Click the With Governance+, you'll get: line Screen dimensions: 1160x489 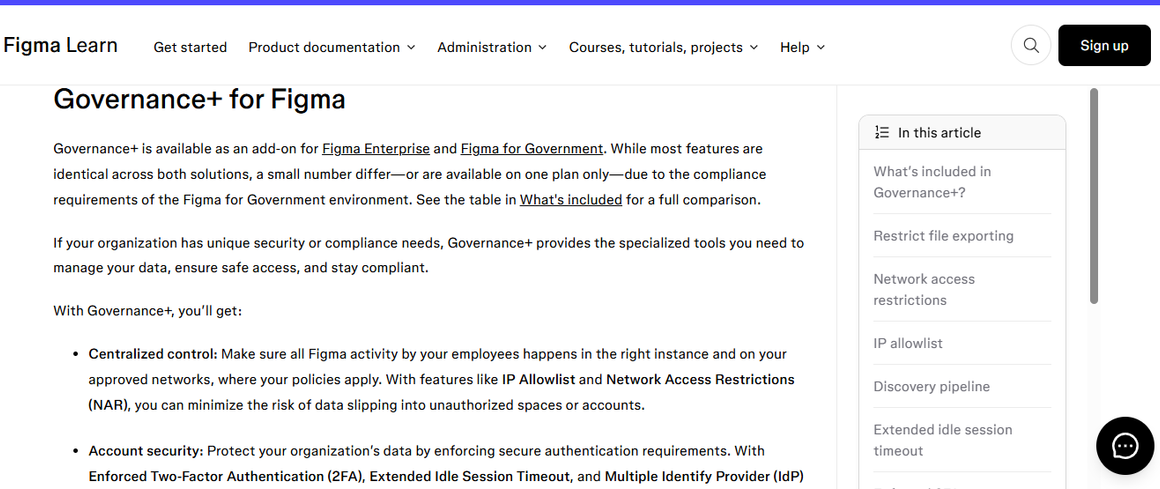(148, 311)
